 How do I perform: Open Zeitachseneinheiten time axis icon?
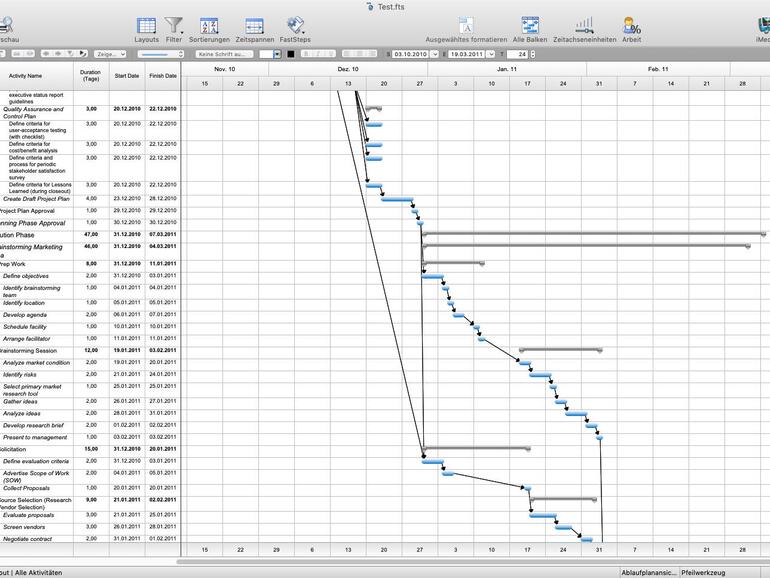tap(584, 26)
